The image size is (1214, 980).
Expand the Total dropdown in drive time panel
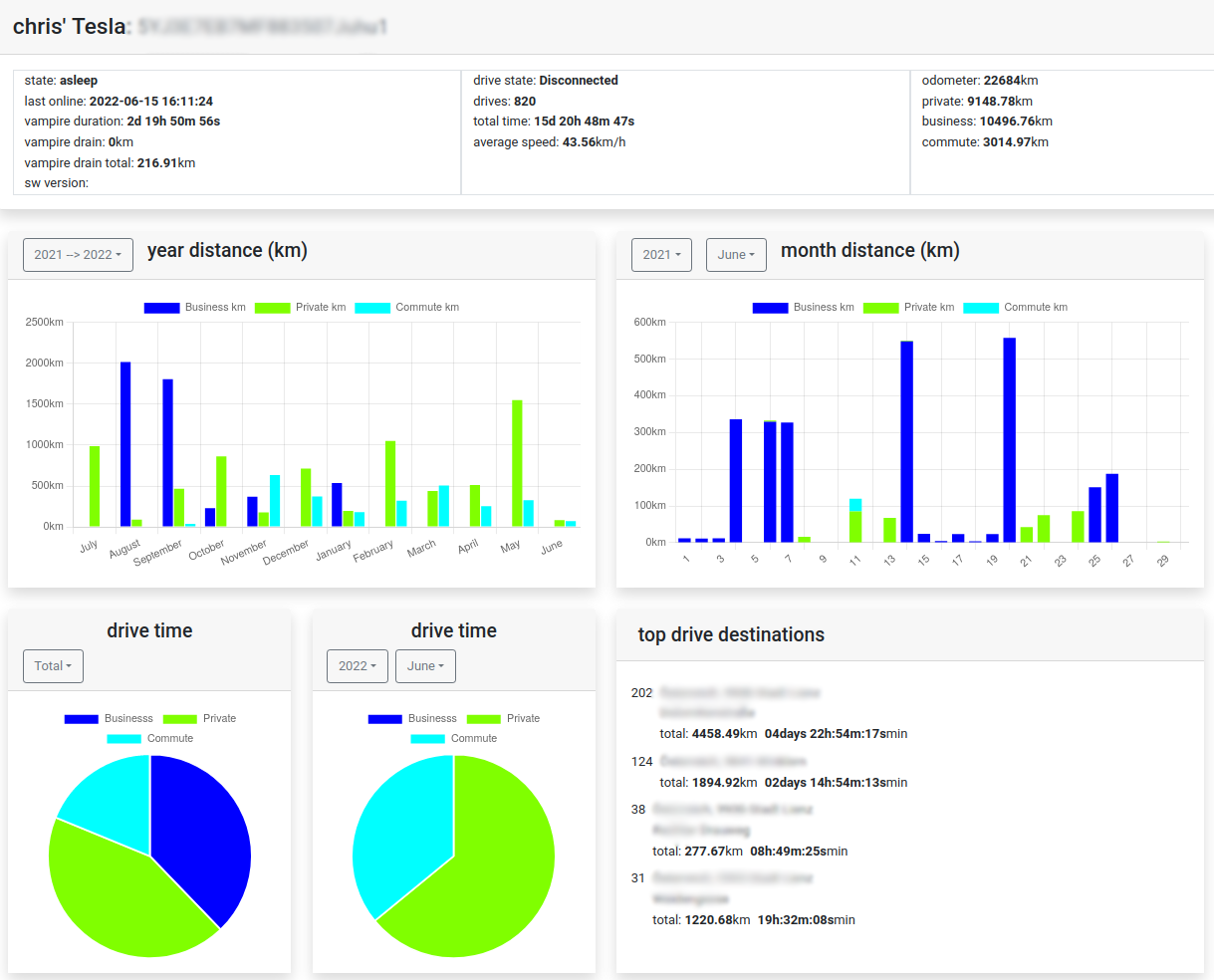[x=53, y=666]
